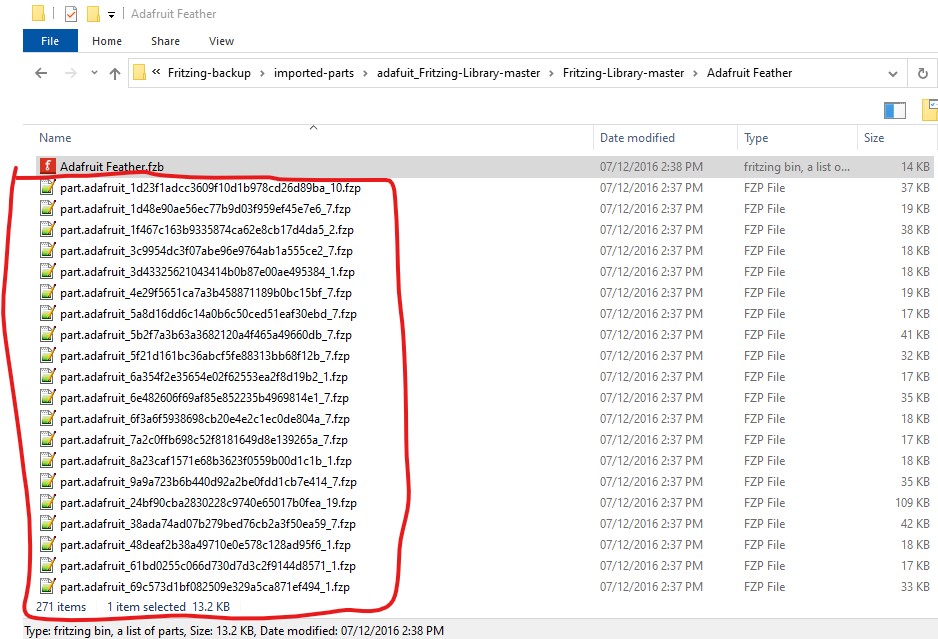Click the forward navigation arrow
This screenshot has width=938, height=639.
point(68,73)
